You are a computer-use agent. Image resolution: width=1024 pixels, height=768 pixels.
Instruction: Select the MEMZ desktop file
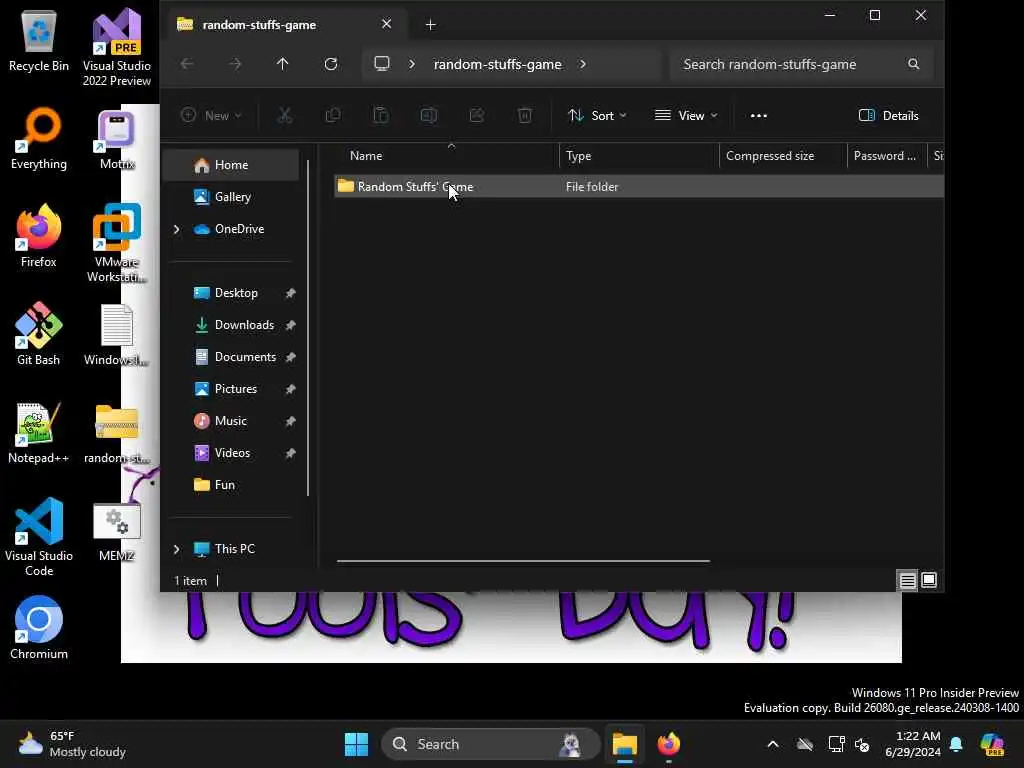[x=116, y=532]
